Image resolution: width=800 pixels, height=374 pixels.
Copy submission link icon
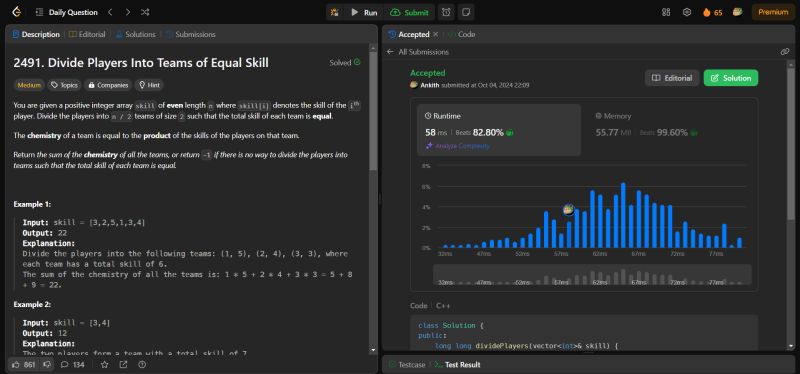pos(785,52)
